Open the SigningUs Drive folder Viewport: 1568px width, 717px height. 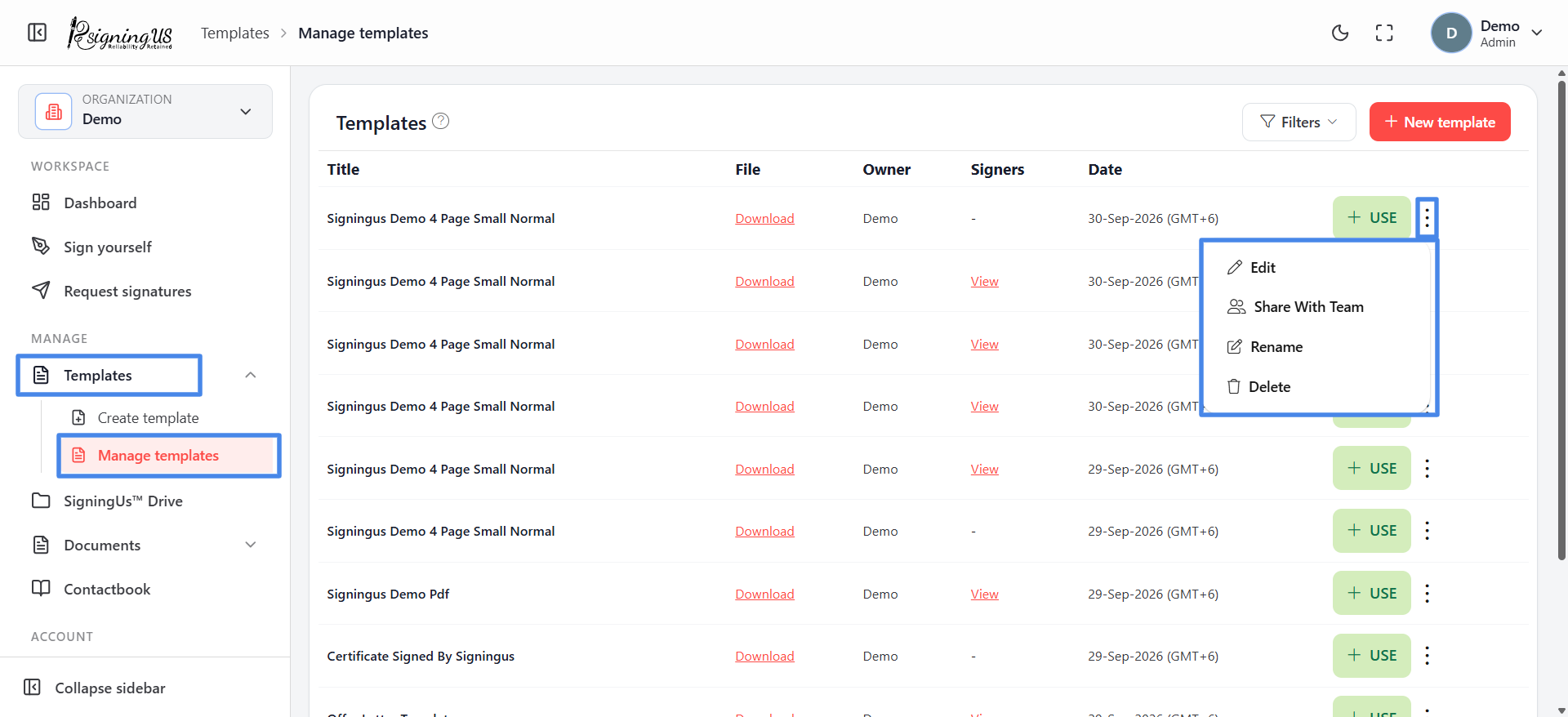[107, 501]
